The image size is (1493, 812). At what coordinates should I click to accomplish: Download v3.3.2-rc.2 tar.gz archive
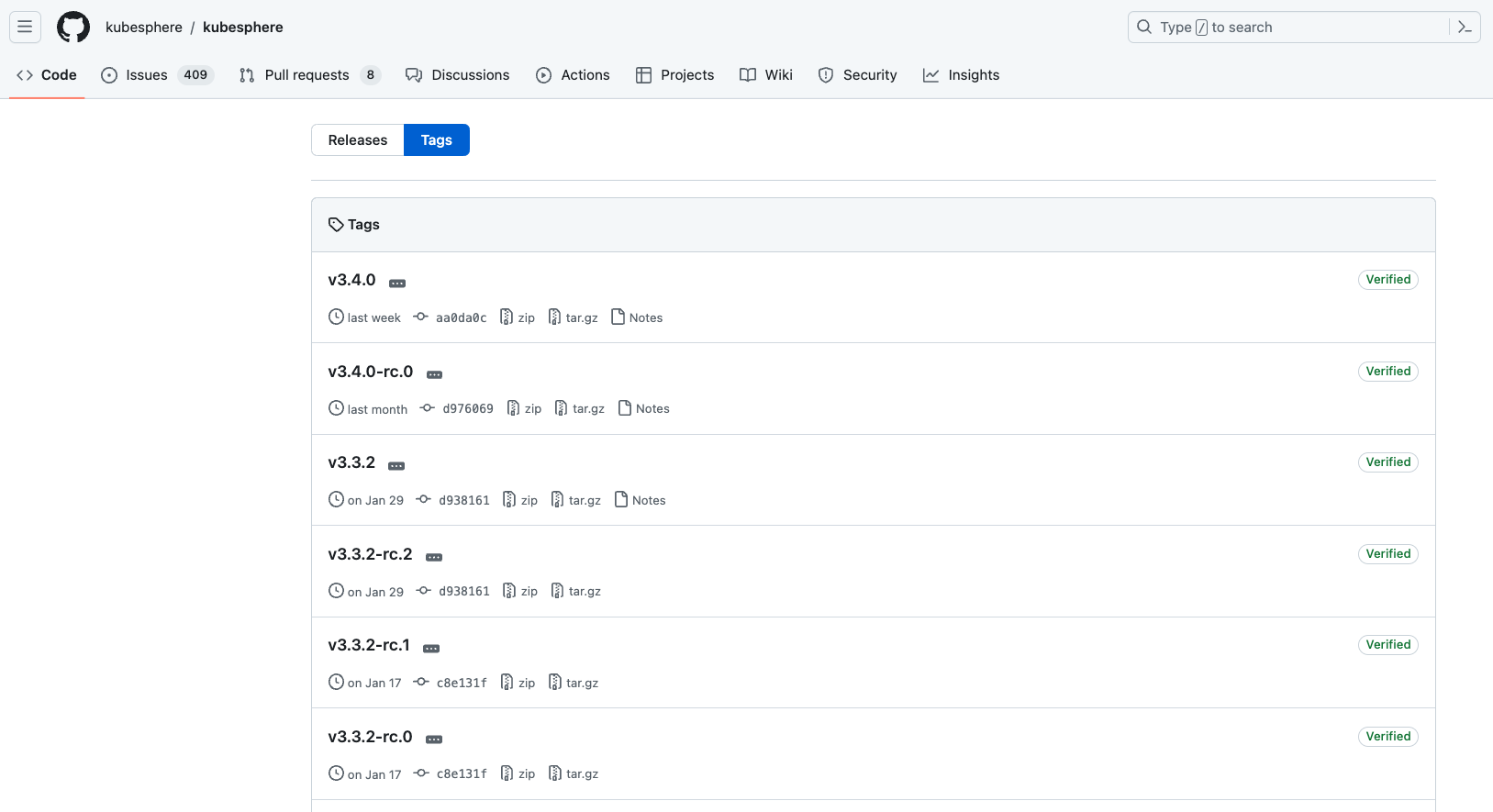[576, 591]
